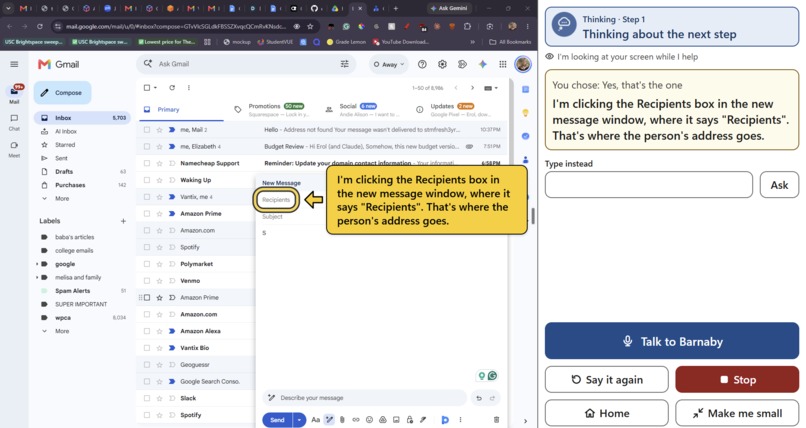
Task: Expand More under Purchases
Action: tap(62, 198)
